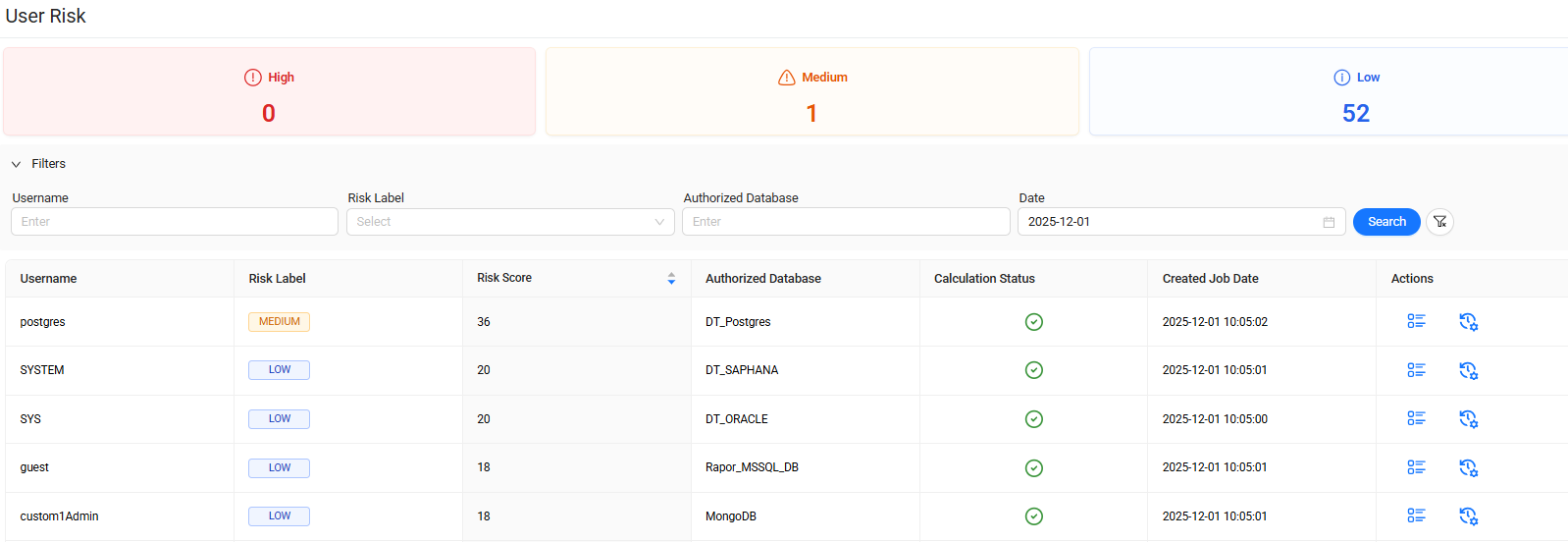Click username SYS in the table
The height and width of the screenshot is (542, 1568).
click(x=30, y=419)
